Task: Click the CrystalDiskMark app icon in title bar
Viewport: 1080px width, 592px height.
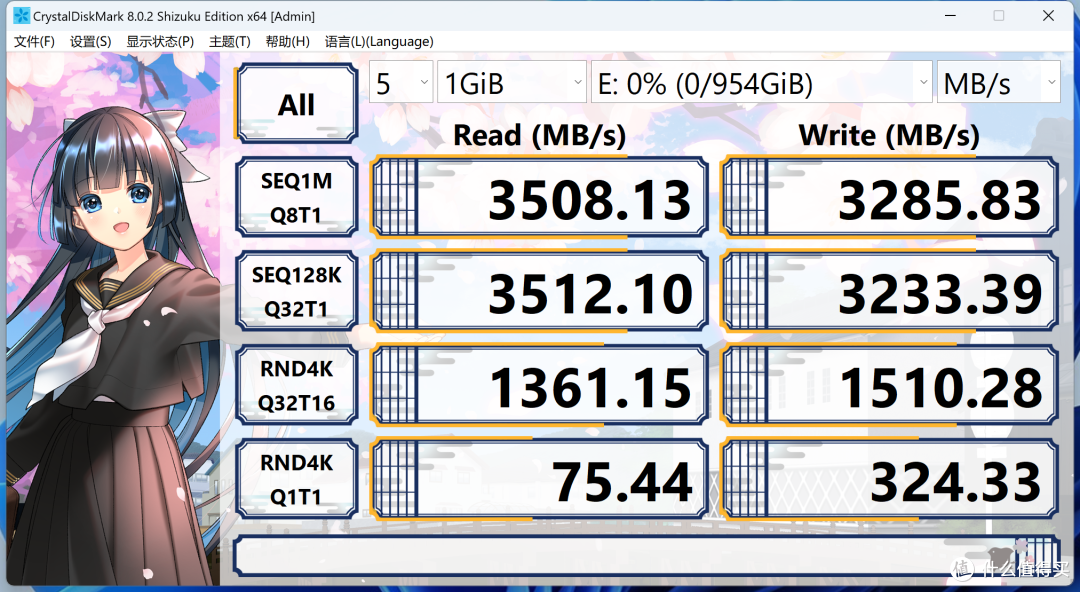Action: (21, 15)
